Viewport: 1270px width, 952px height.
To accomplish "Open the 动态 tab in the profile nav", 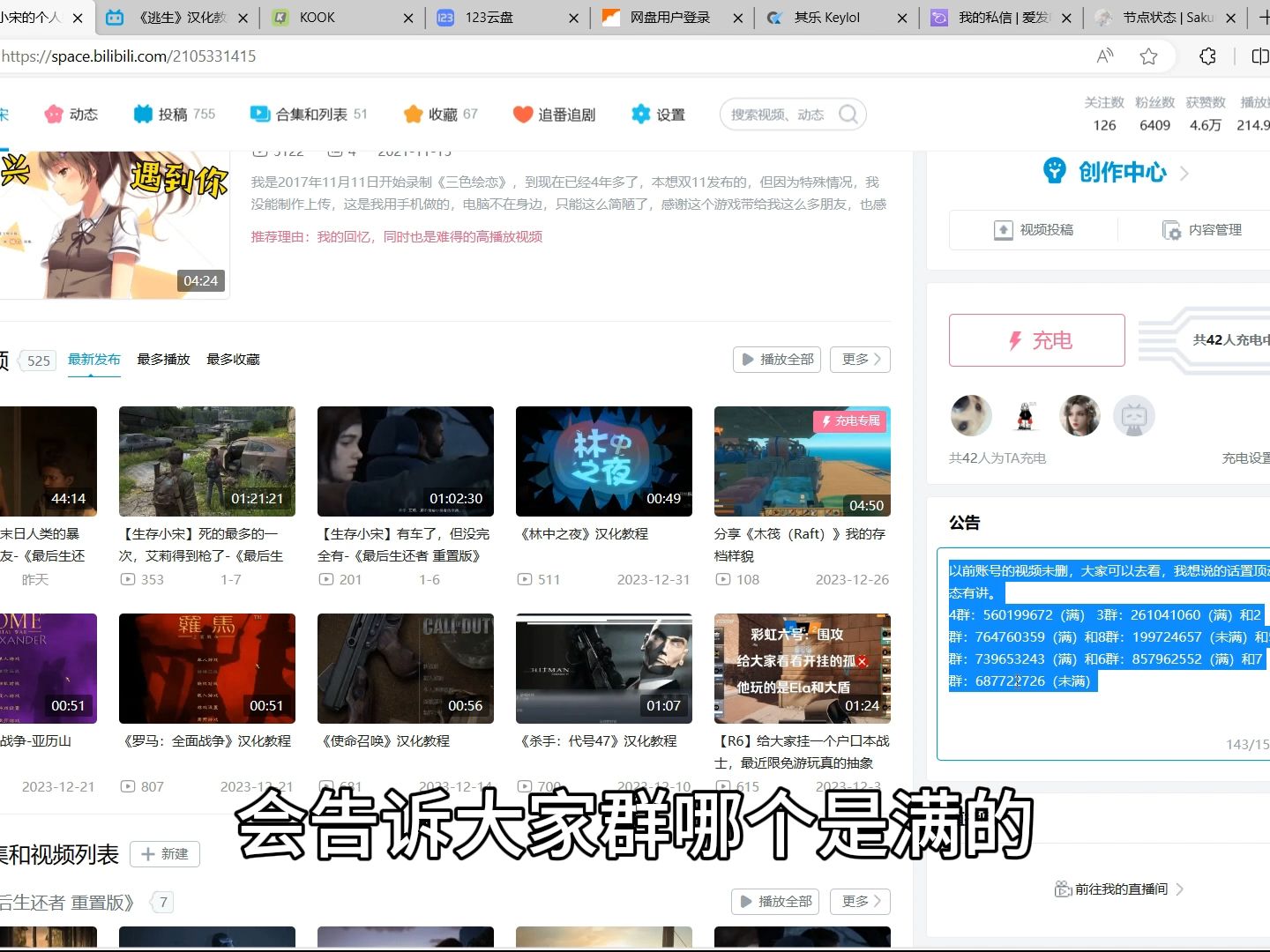I will [71, 114].
